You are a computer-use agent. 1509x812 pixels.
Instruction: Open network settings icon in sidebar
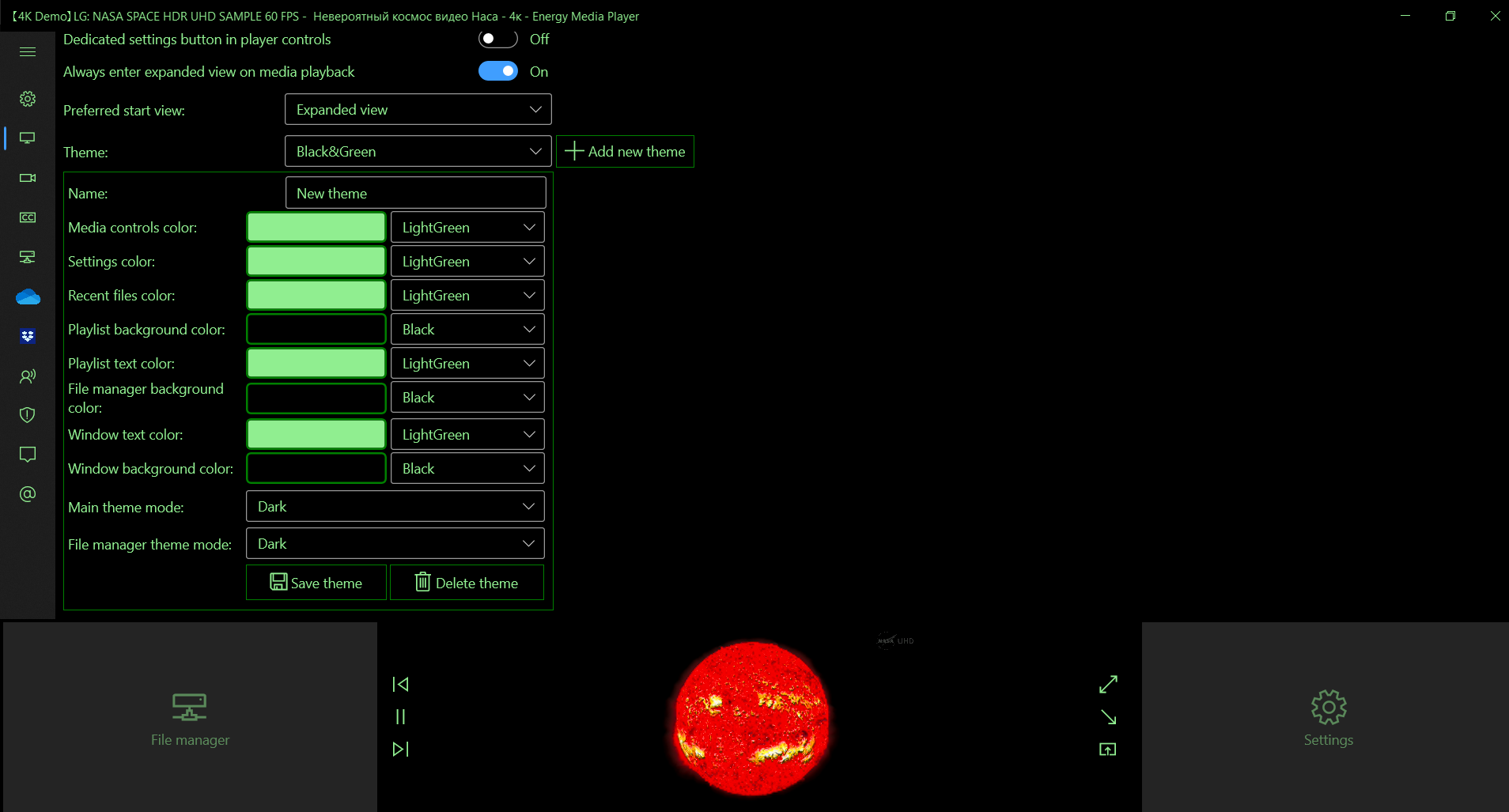point(28,257)
